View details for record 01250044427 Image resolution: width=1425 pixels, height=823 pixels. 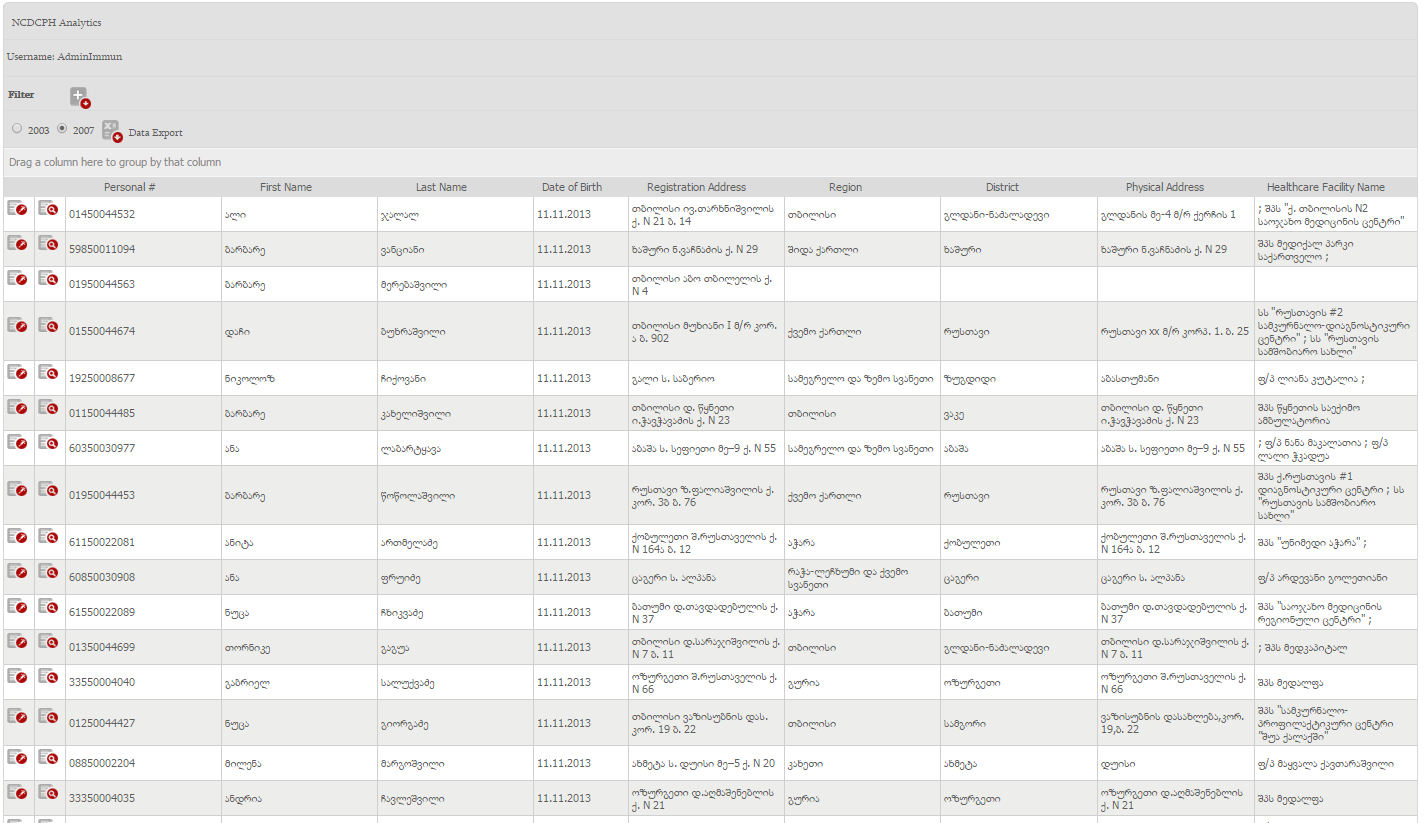(48, 717)
